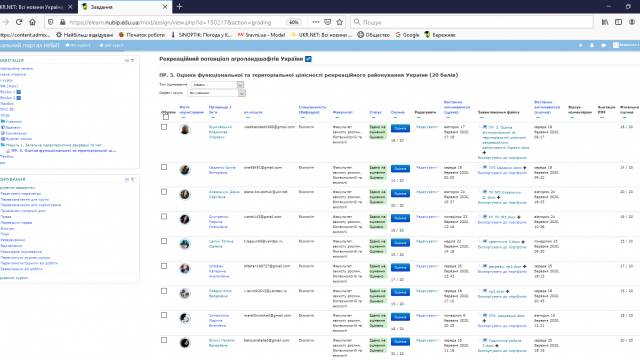The image size is (640, 360).
Task: Reload the page with browser refresh icon
Action: 19,22
